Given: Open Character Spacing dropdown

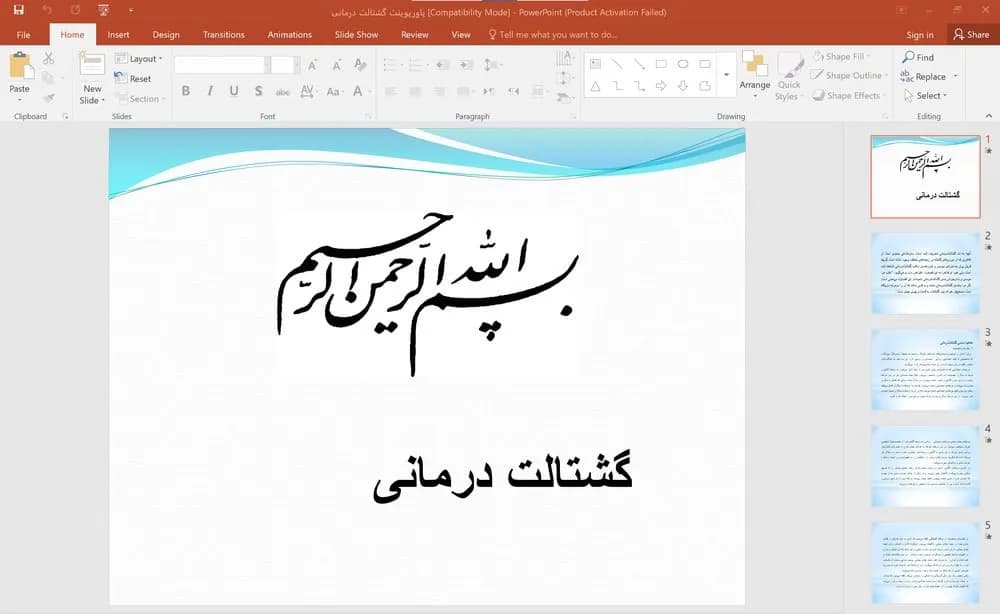Looking at the screenshot, I should click(307, 91).
